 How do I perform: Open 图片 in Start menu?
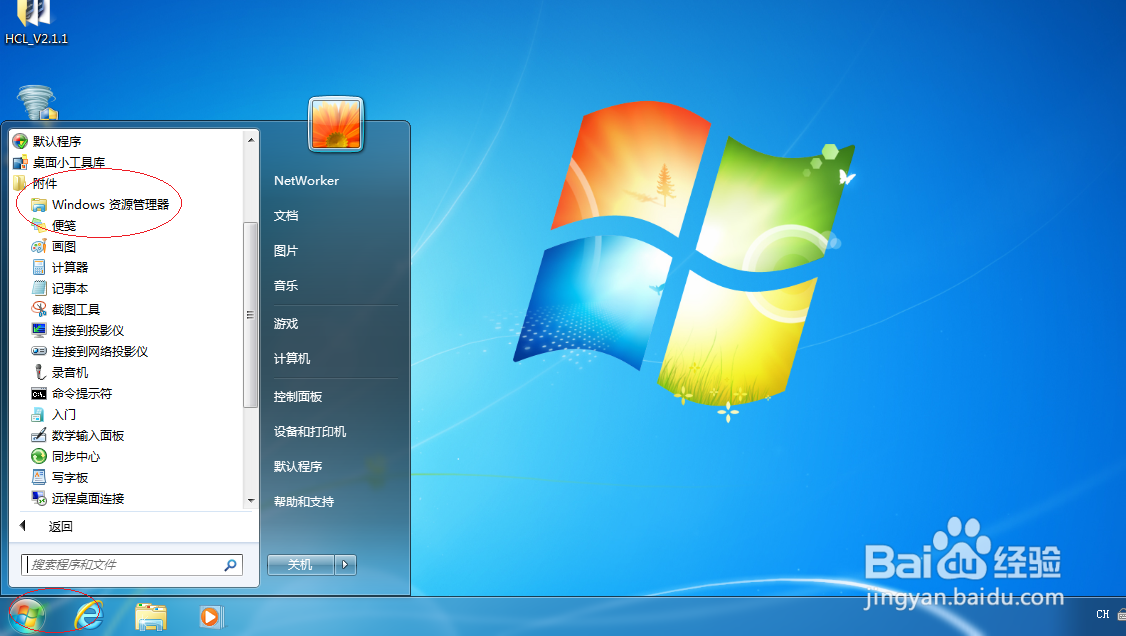286,251
